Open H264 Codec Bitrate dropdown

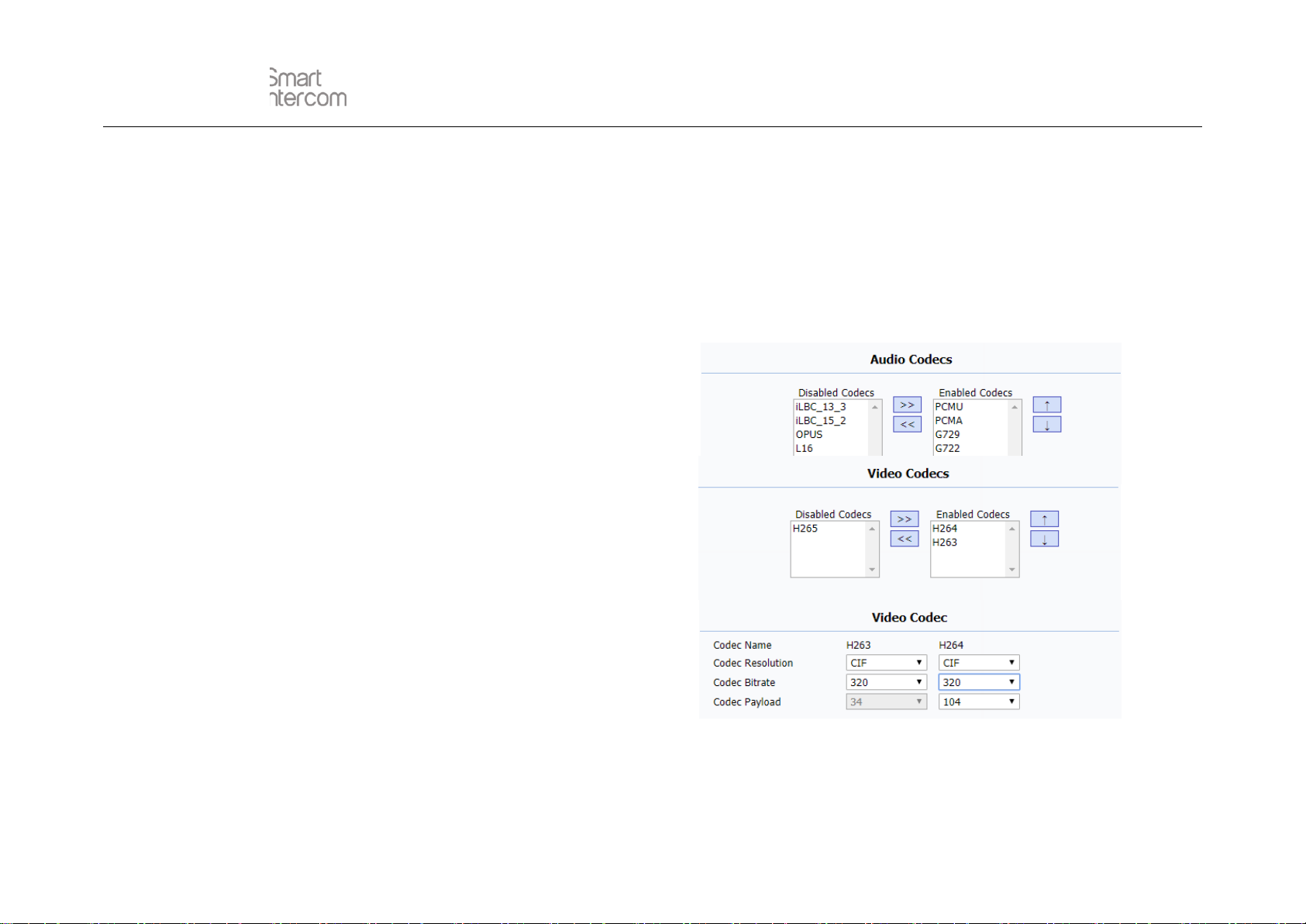pos(979,682)
